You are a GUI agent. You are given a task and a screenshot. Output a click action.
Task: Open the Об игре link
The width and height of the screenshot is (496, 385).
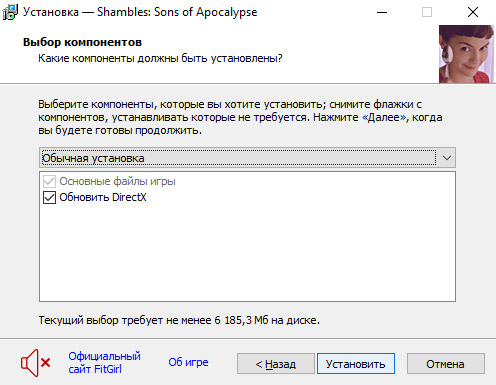click(x=188, y=362)
